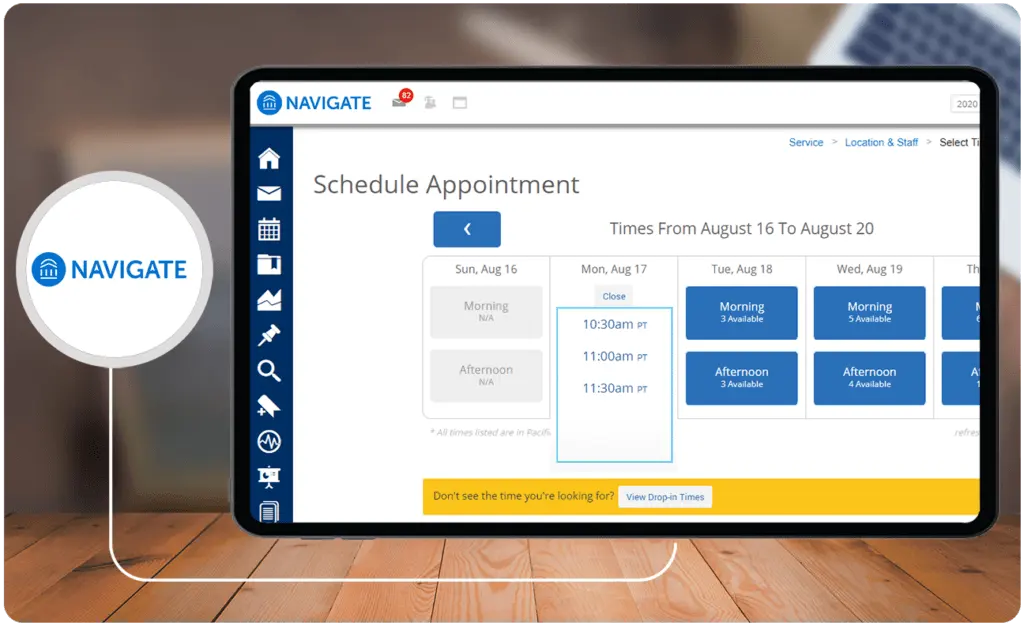
Task: Expand Wednesday Morning 5 Available
Action: pyautogui.click(x=869, y=313)
